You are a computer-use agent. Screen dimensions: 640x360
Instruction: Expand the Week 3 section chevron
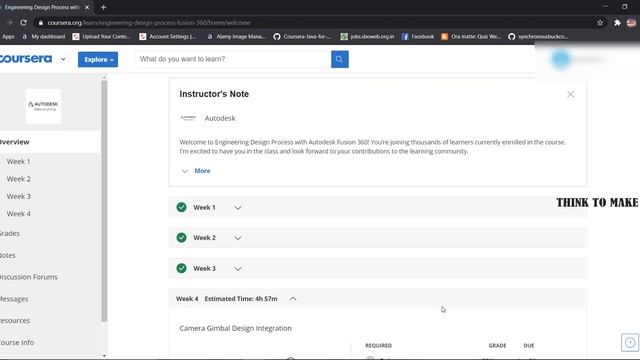point(238,269)
